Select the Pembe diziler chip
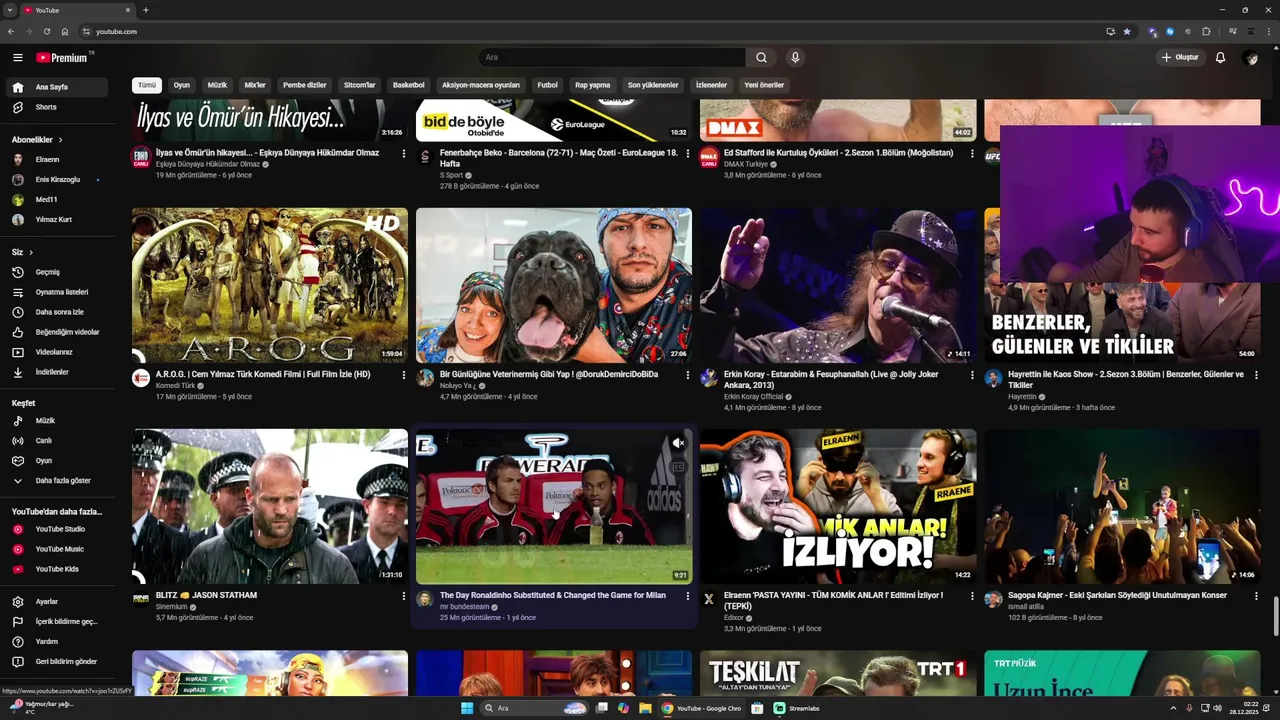Screen dimensions: 1280x720 [x=305, y=85]
